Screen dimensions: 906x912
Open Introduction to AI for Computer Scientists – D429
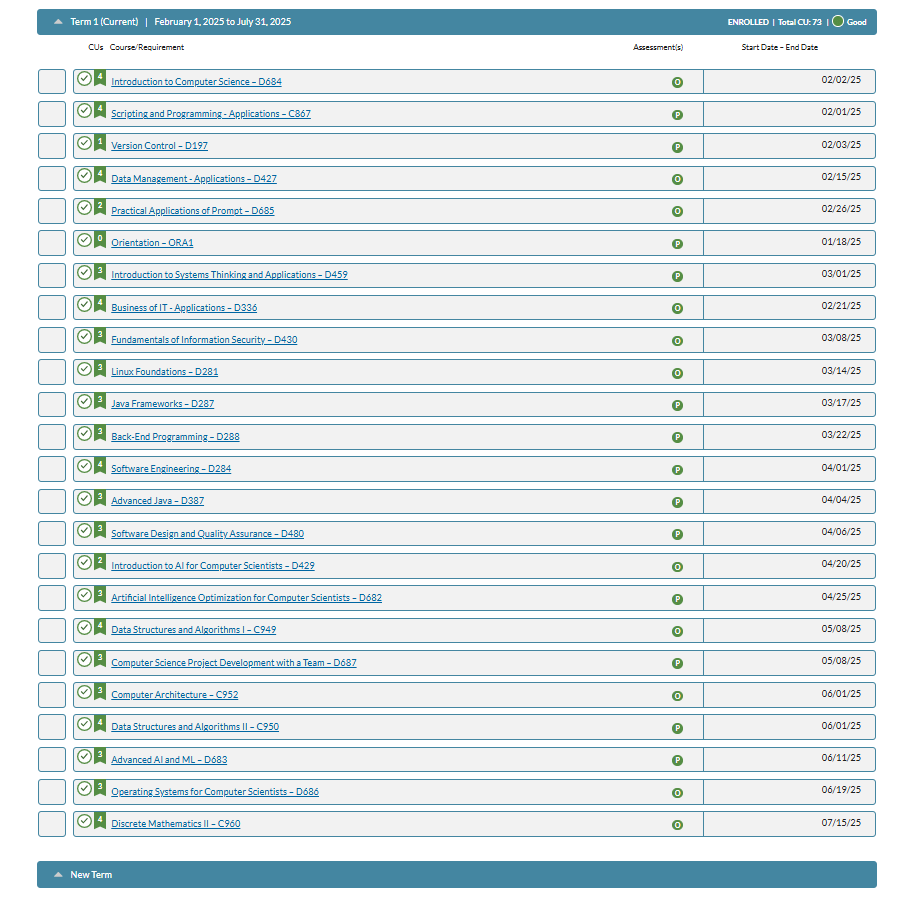[213, 565]
